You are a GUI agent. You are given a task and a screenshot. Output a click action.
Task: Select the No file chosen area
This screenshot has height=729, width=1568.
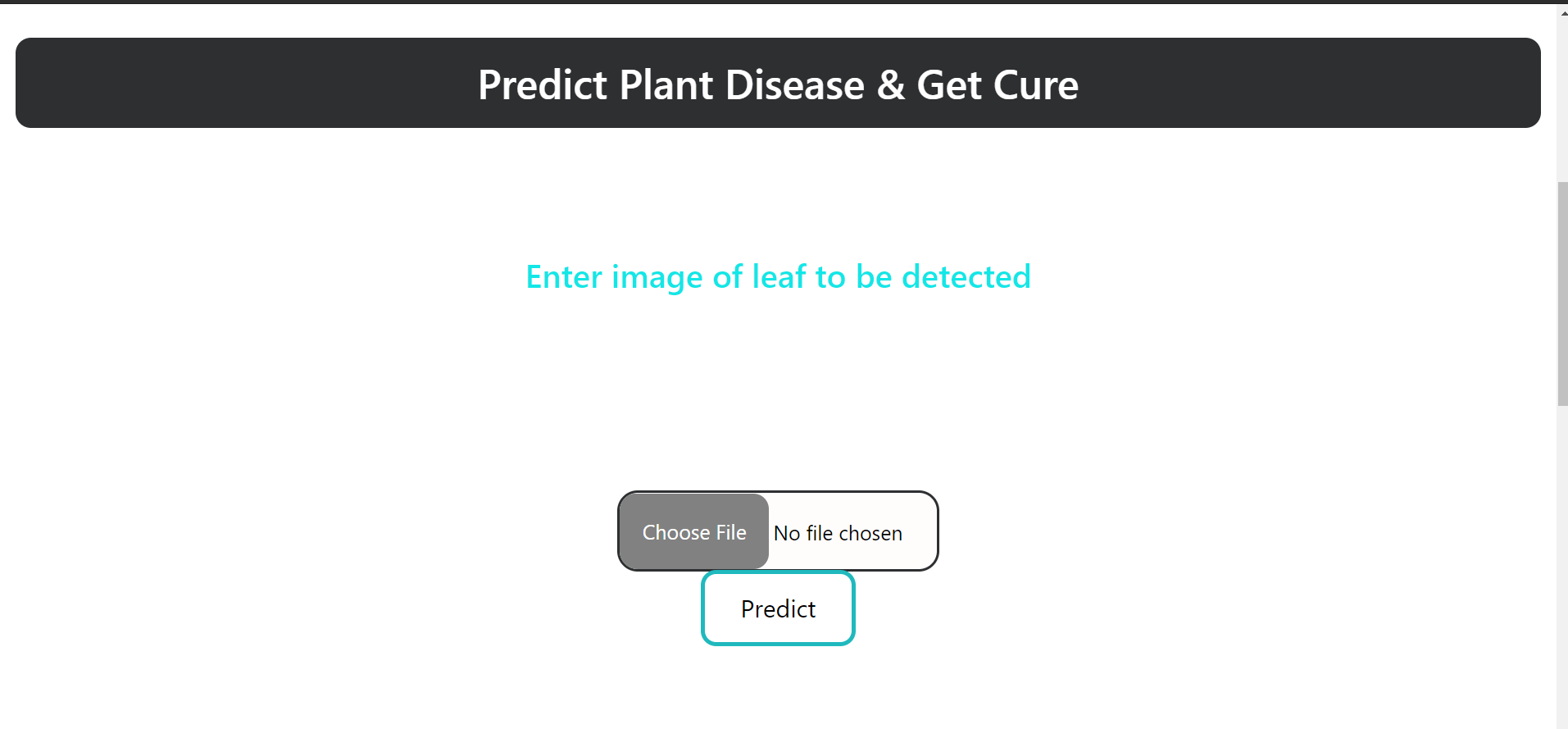click(838, 532)
